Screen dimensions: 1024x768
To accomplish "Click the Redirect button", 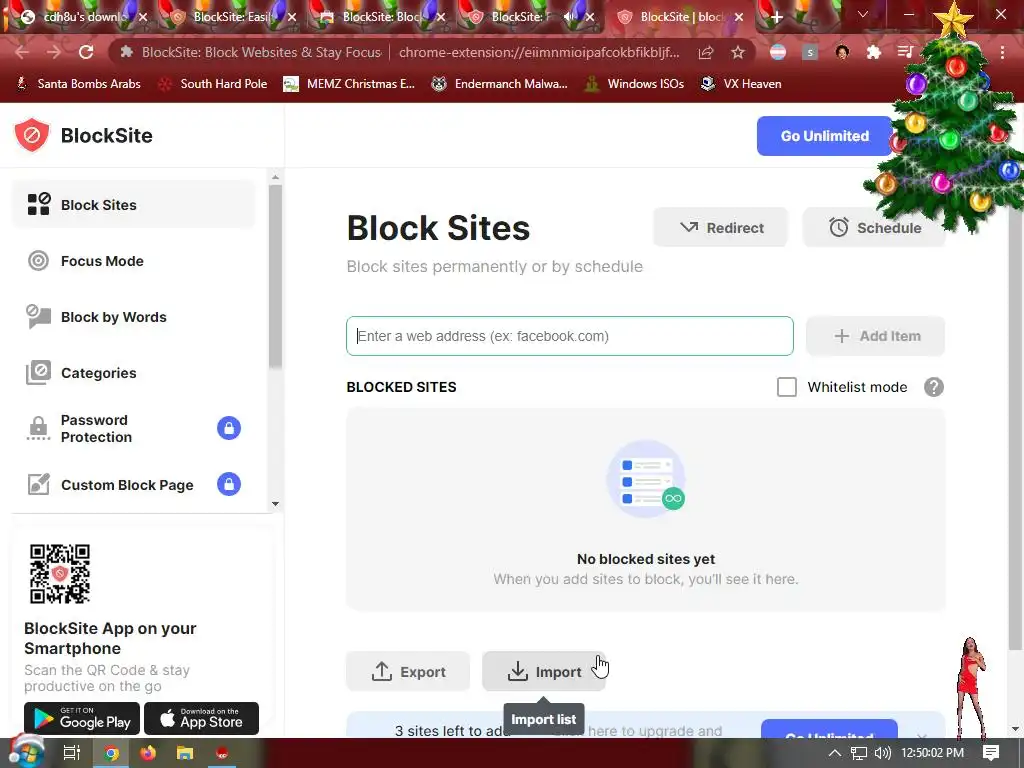I will (721, 227).
